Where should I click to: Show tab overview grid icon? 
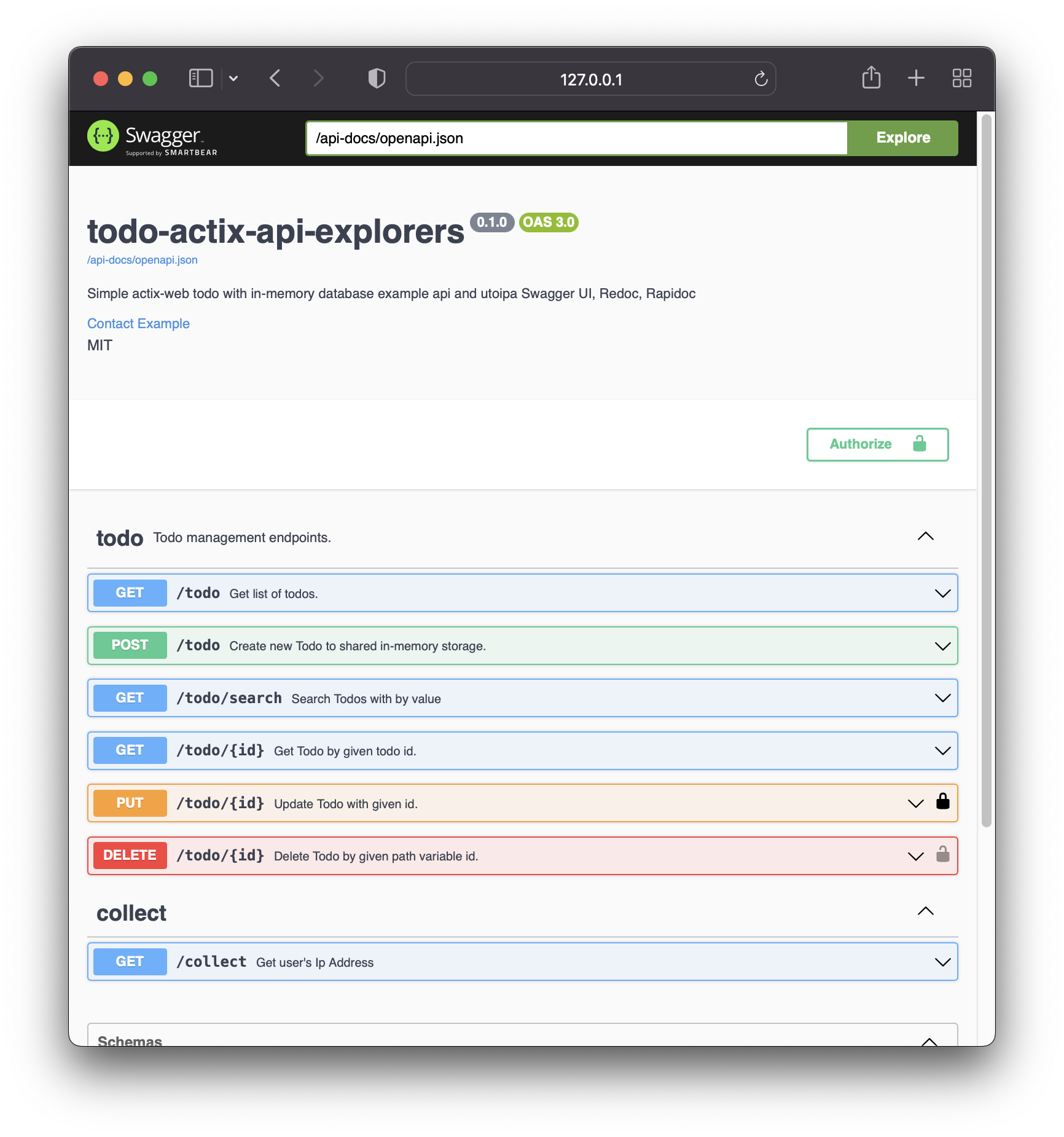961,78
